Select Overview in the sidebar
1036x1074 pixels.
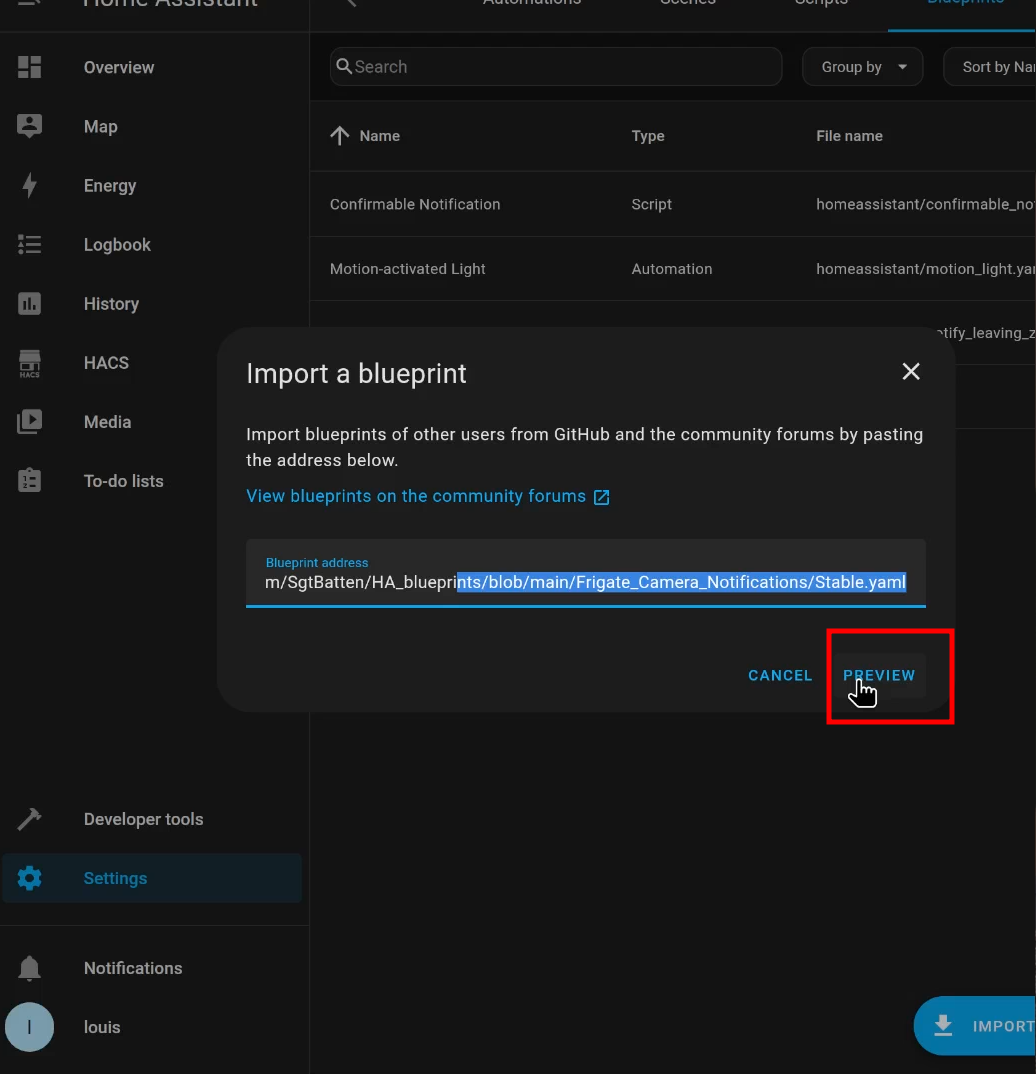[152, 67]
